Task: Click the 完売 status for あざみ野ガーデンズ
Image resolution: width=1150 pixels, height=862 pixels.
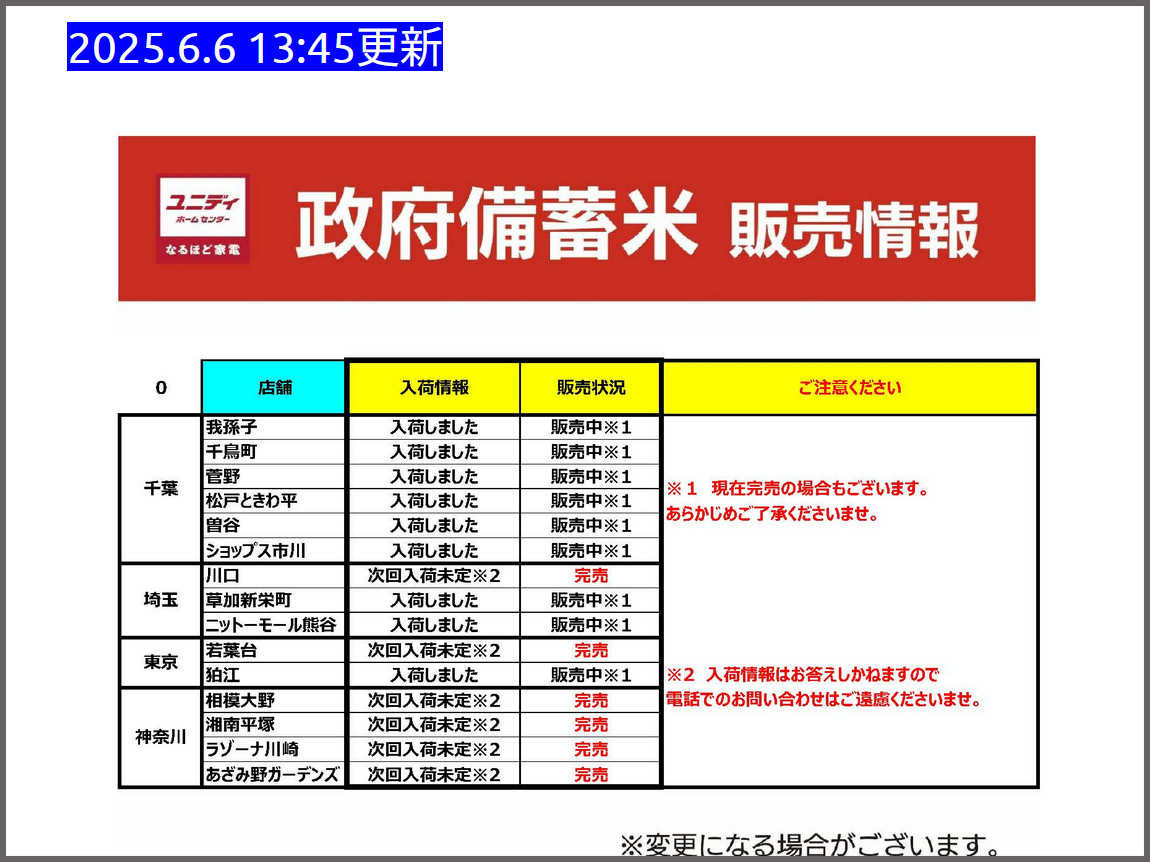Action: coord(591,774)
